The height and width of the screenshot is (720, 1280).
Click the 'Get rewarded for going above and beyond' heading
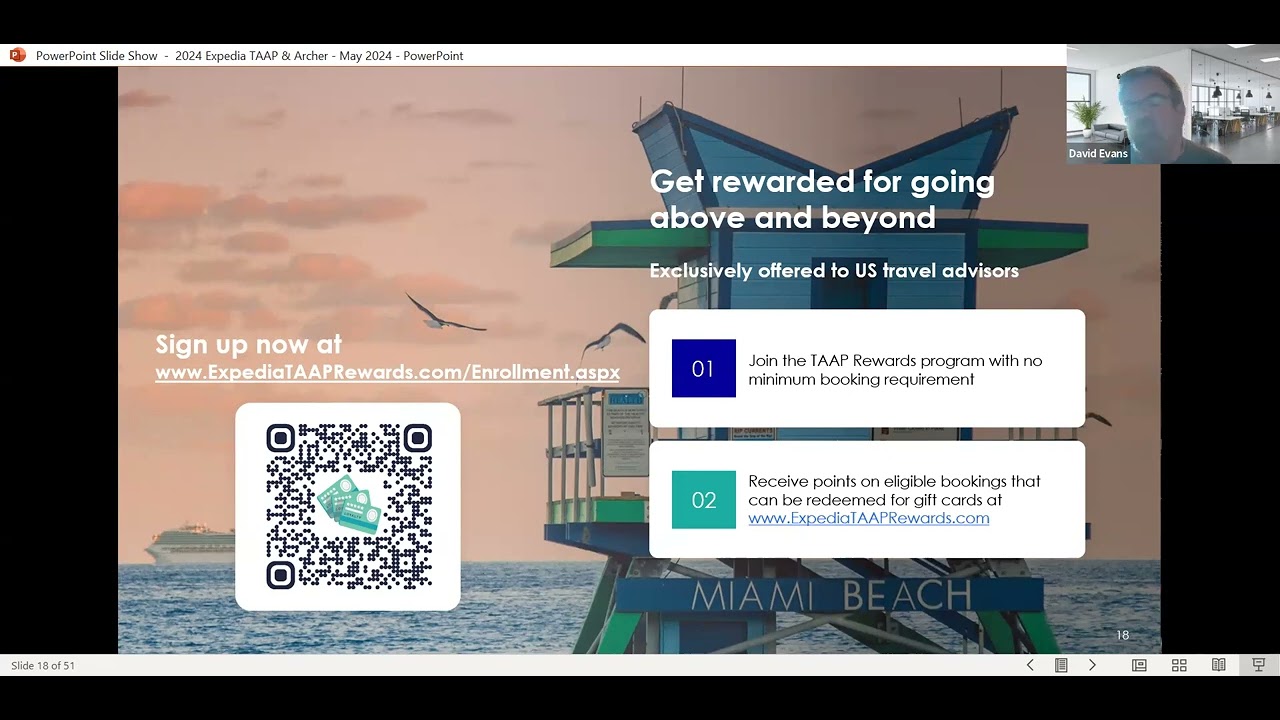822,199
